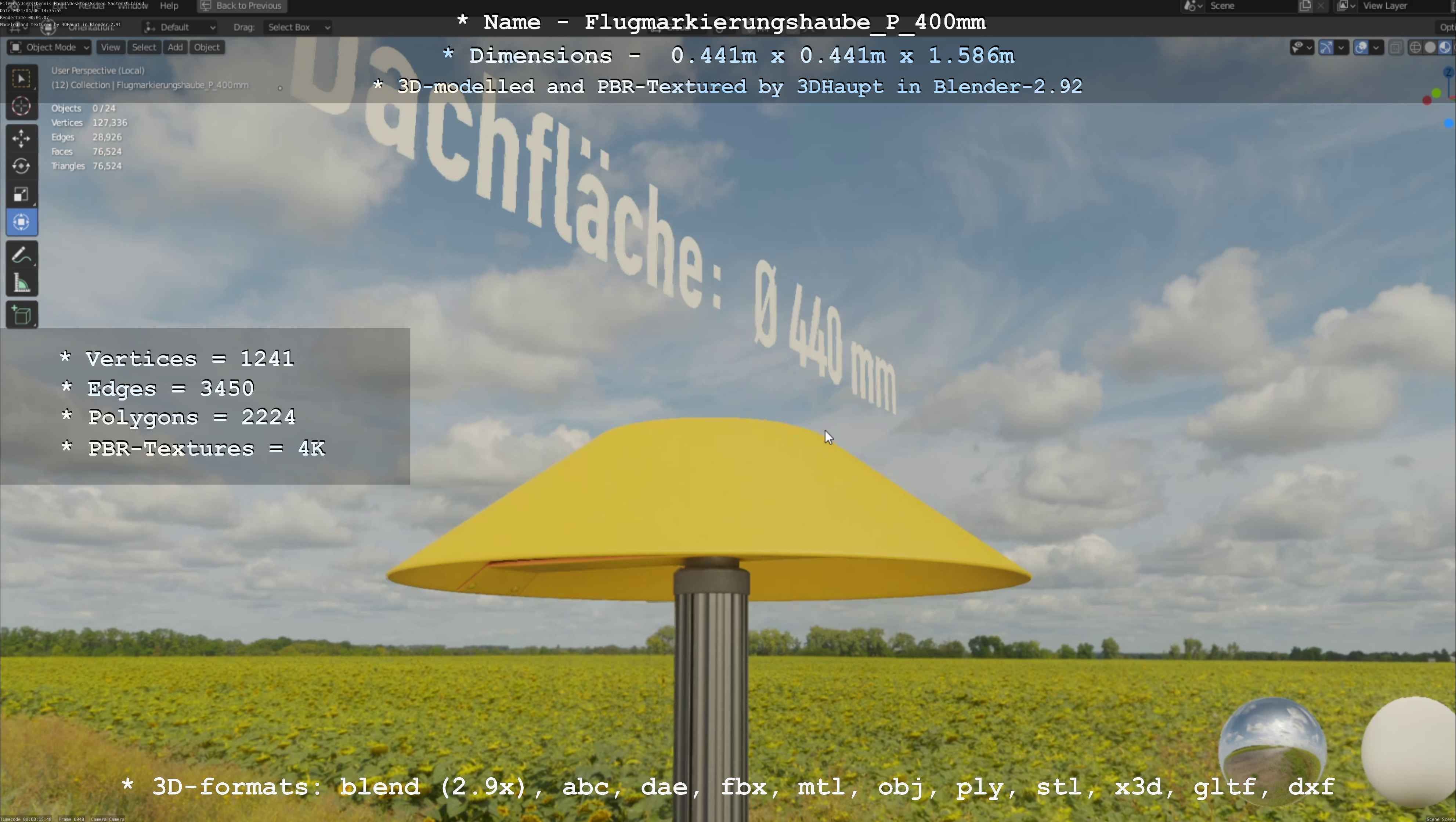Expand the overlays options chevron
Viewport: 1456px width, 822px height.
click(x=1376, y=47)
